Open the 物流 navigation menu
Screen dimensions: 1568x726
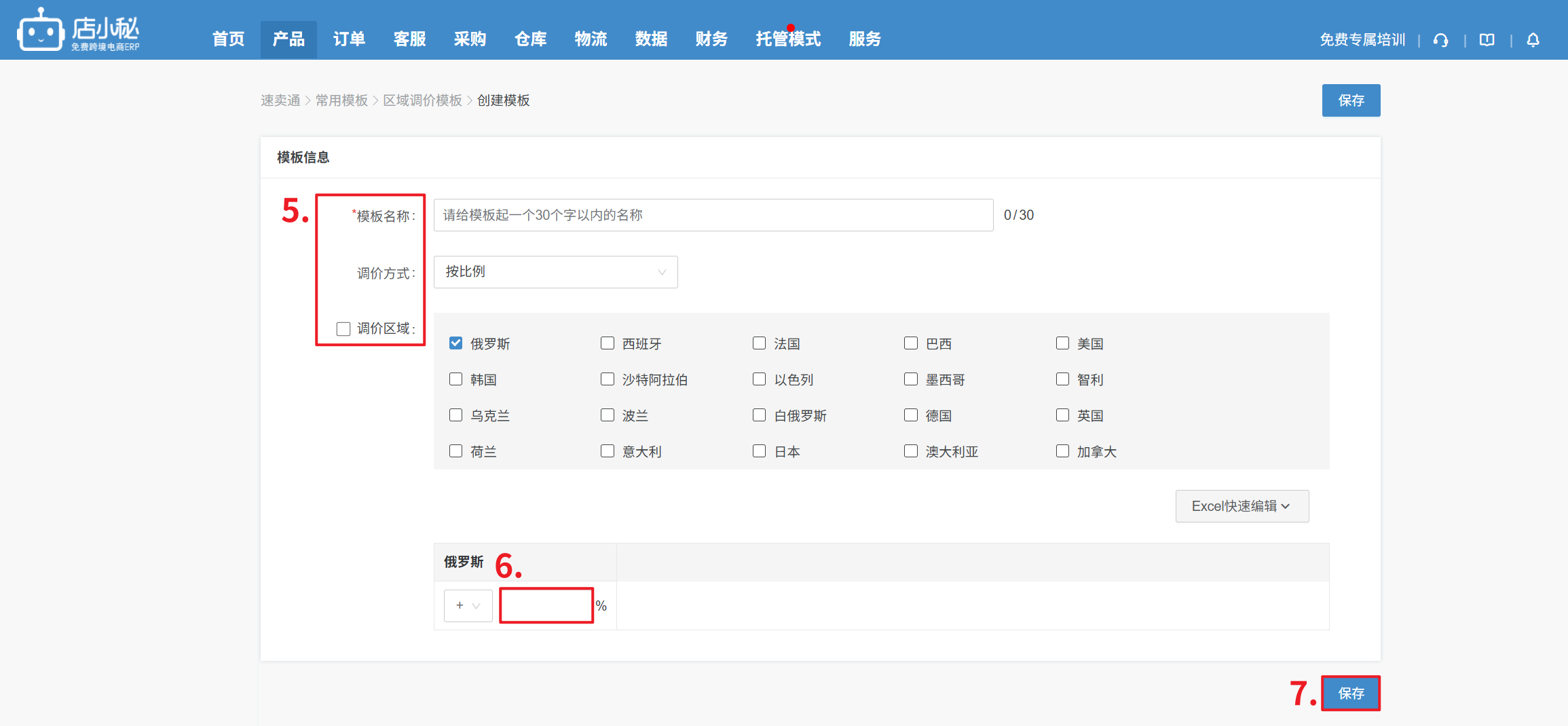[x=591, y=39]
